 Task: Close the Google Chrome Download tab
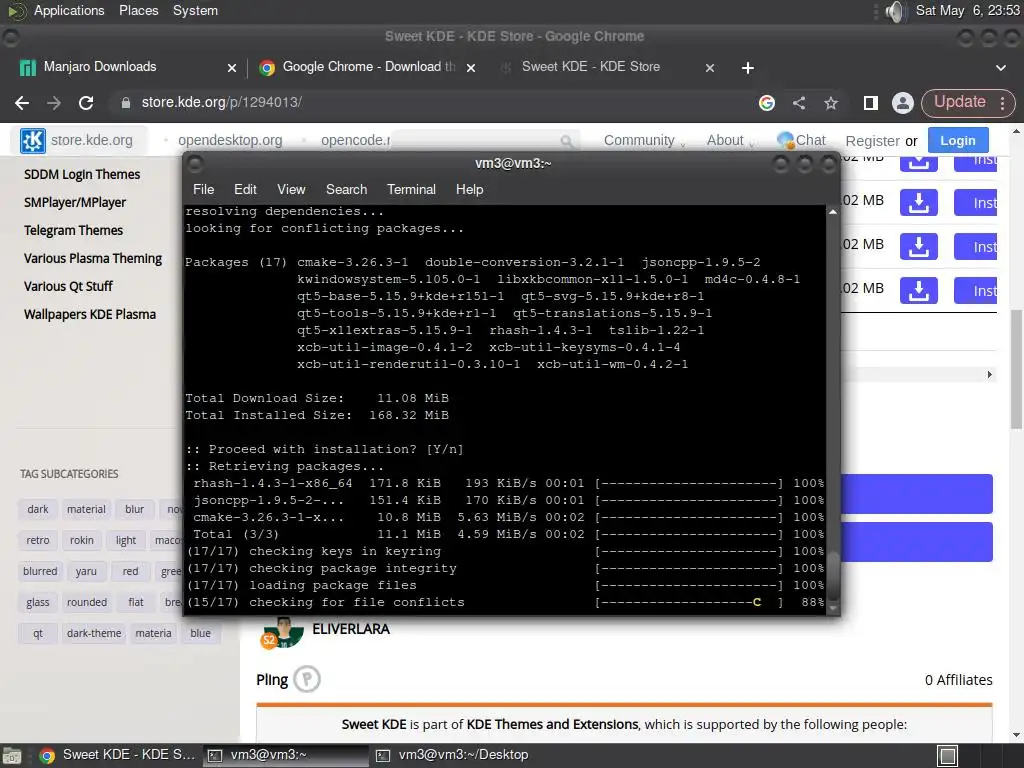pyautogui.click(x=471, y=67)
